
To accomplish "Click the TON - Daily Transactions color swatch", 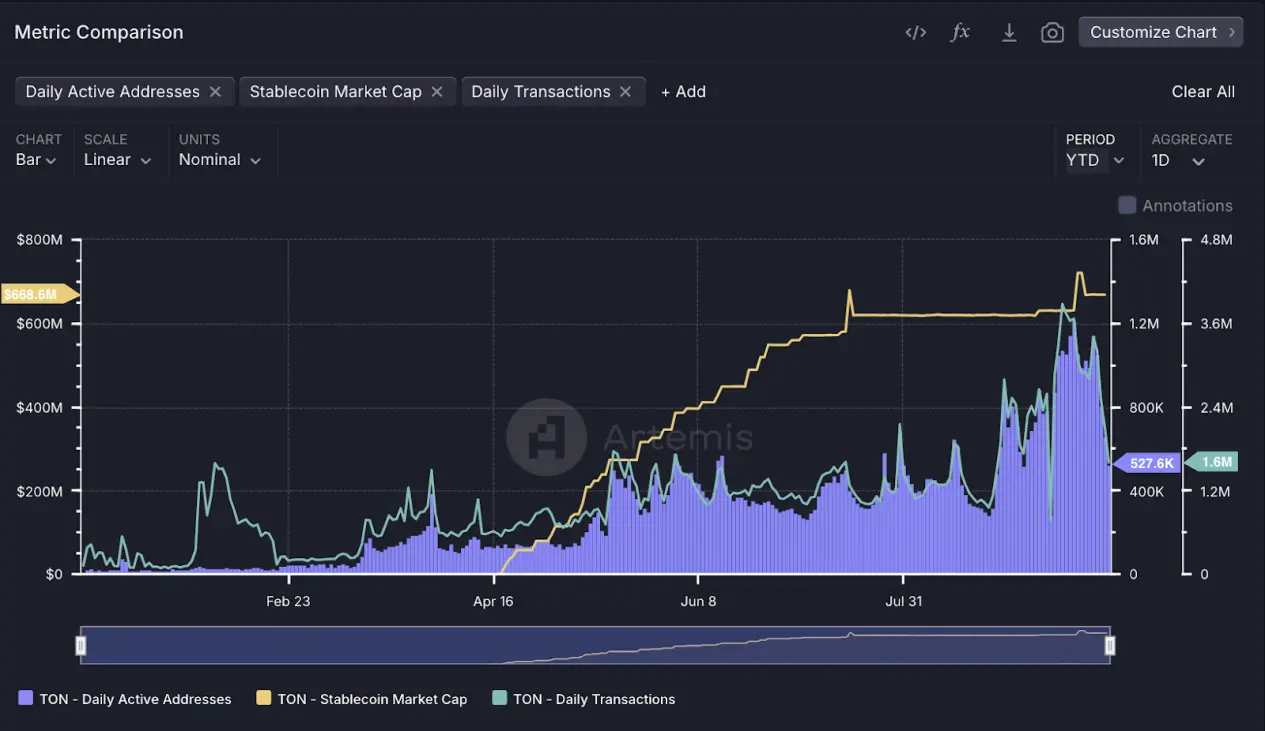I will [498, 698].
